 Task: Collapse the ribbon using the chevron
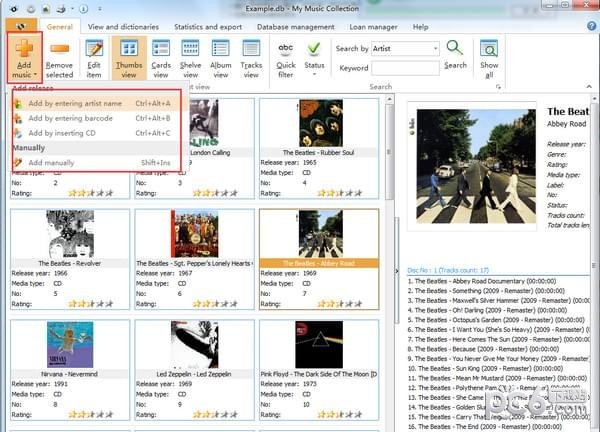589,86
